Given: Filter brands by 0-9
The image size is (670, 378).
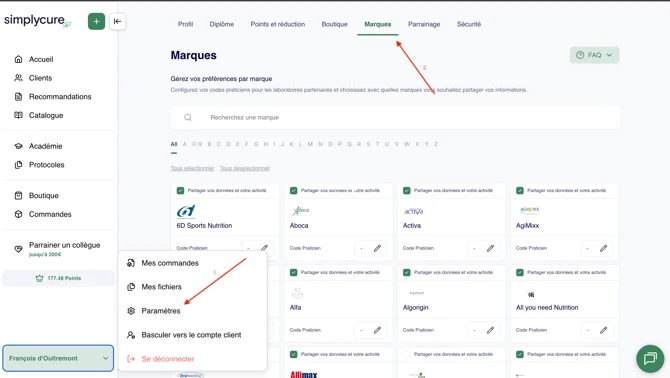Looking at the screenshot, I should [197, 144].
